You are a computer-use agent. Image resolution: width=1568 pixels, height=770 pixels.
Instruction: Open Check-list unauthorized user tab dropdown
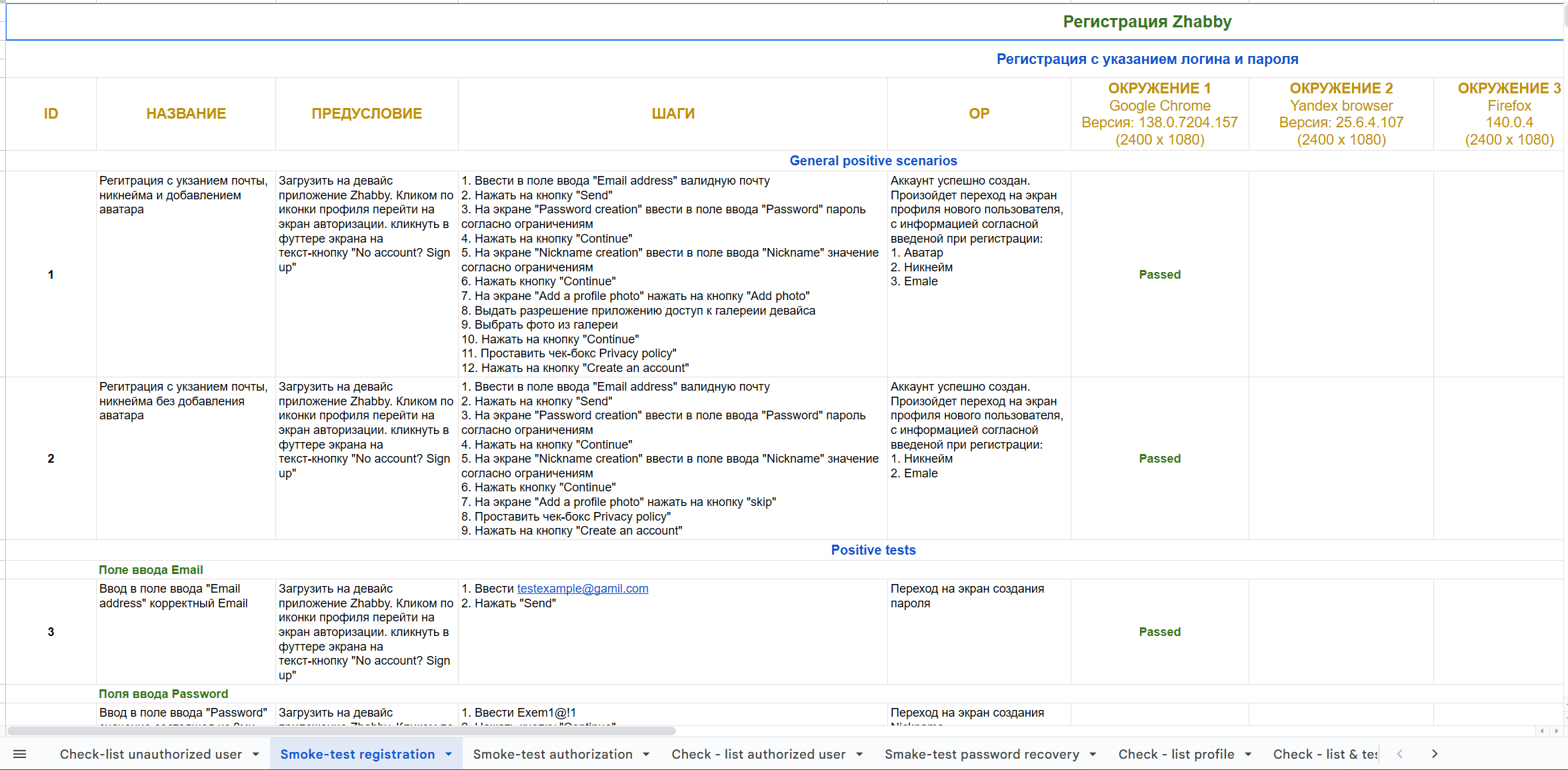[x=256, y=754]
